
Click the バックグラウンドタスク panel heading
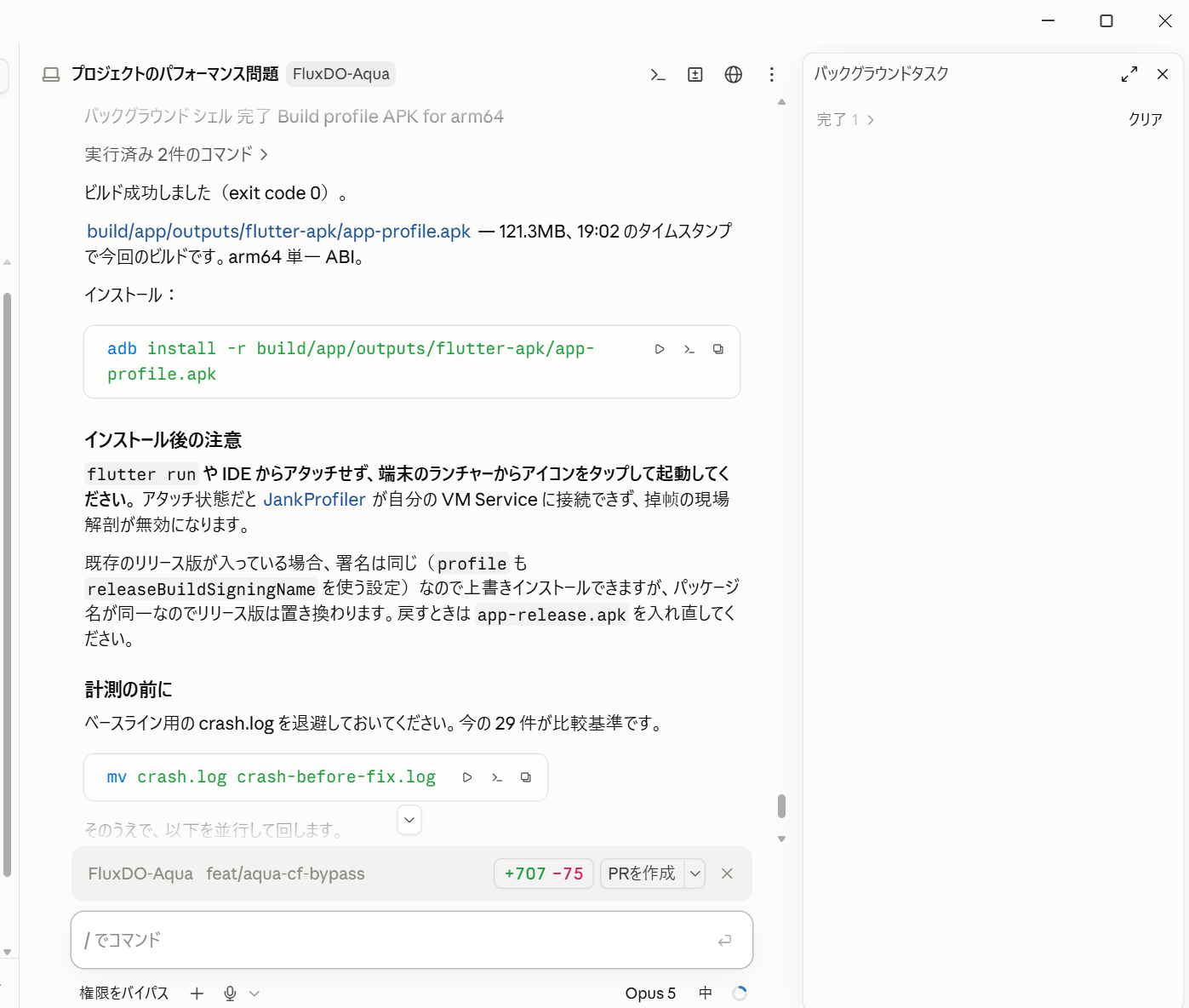pos(881,74)
